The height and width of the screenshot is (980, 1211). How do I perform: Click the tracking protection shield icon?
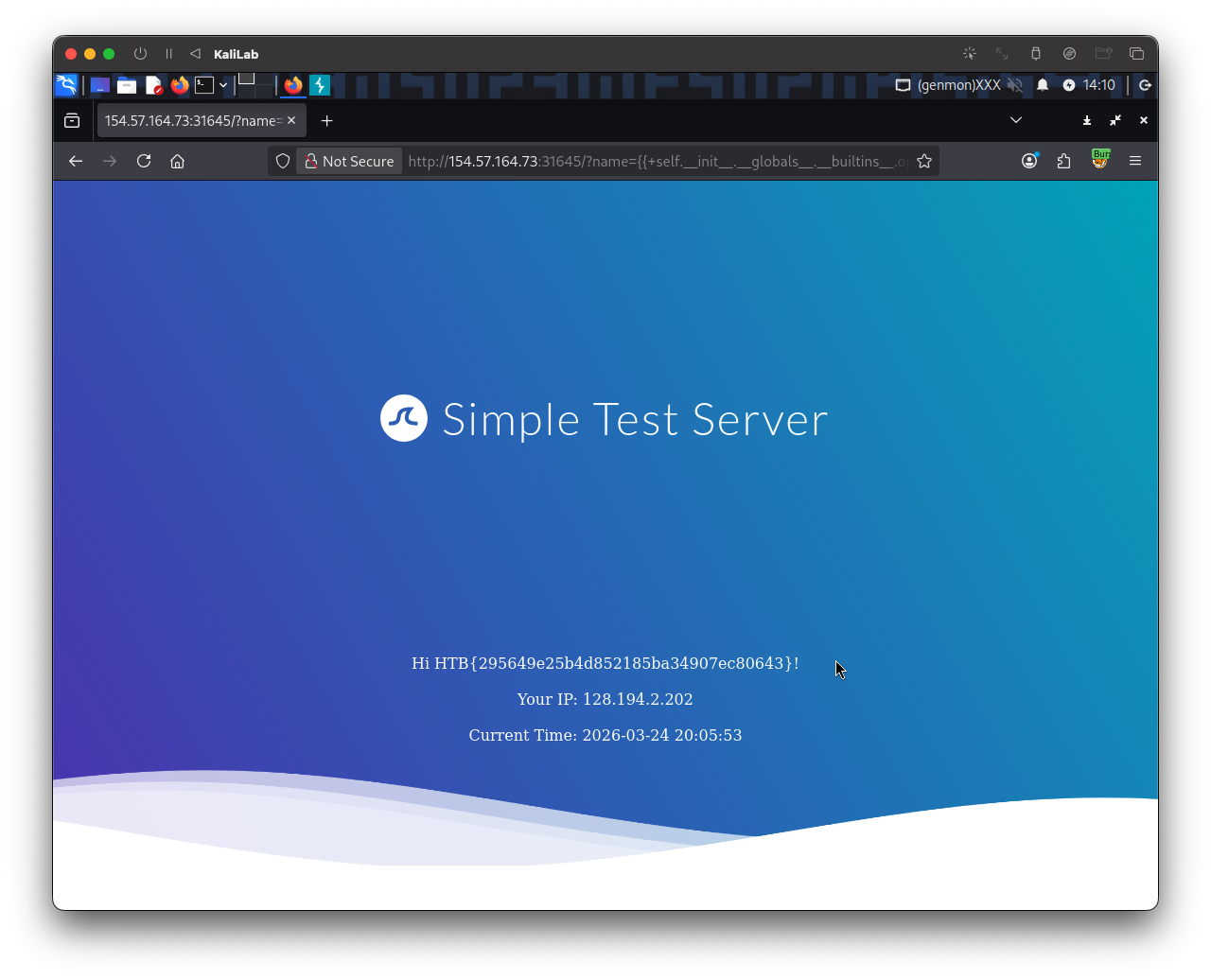pyautogui.click(x=282, y=161)
